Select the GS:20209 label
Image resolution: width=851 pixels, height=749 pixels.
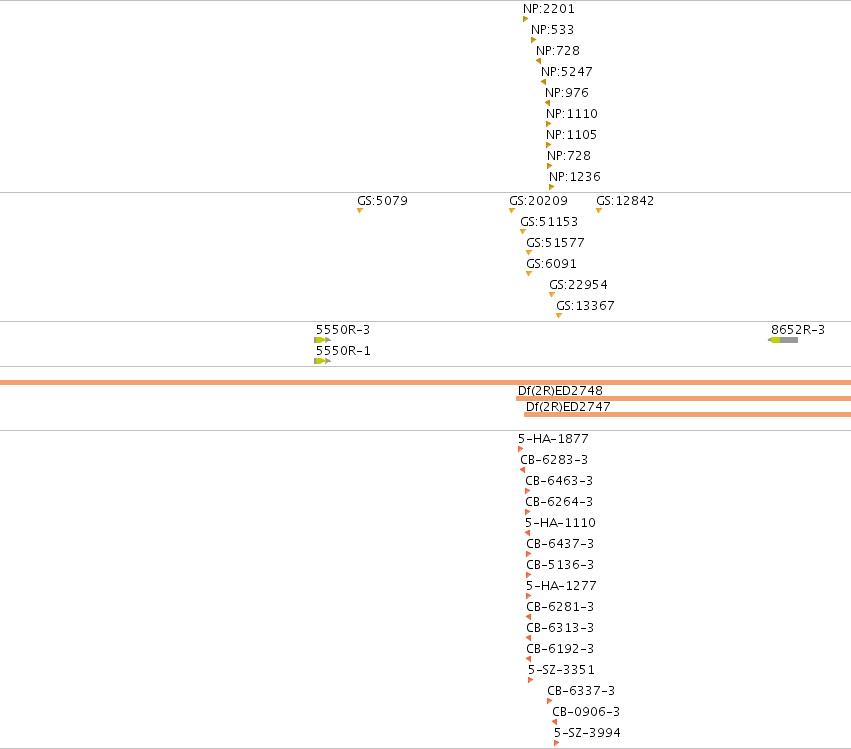click(538, 201)
